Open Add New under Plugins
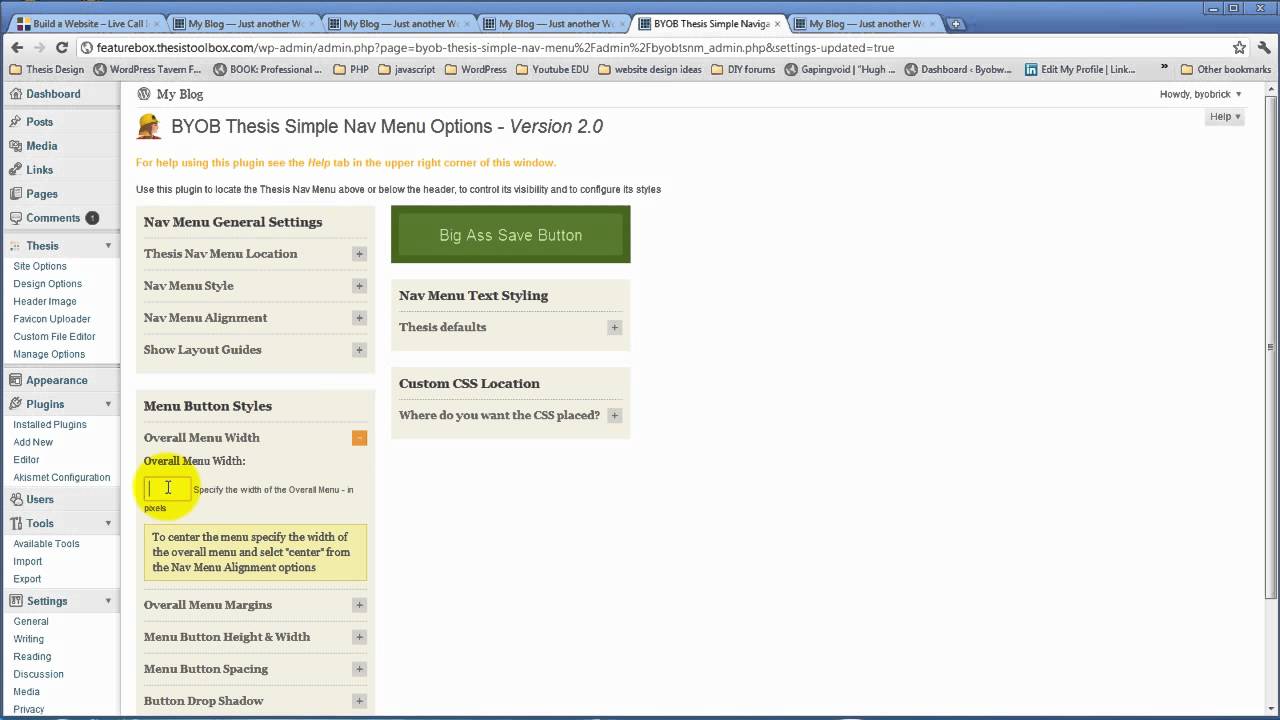 [33, 442]
